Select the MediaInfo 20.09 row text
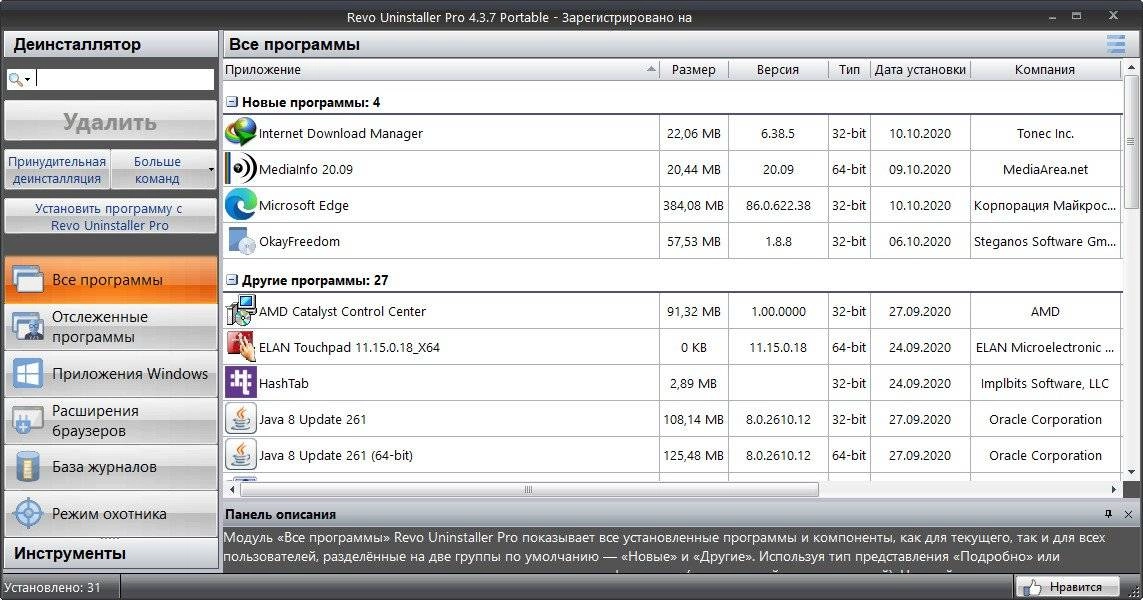This screenshot has height=600, width=1143. coord(305,169)
